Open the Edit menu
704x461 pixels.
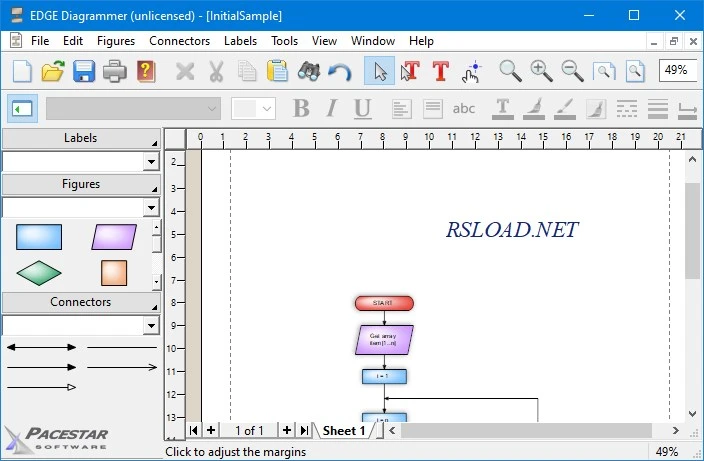tap(73, 41)
